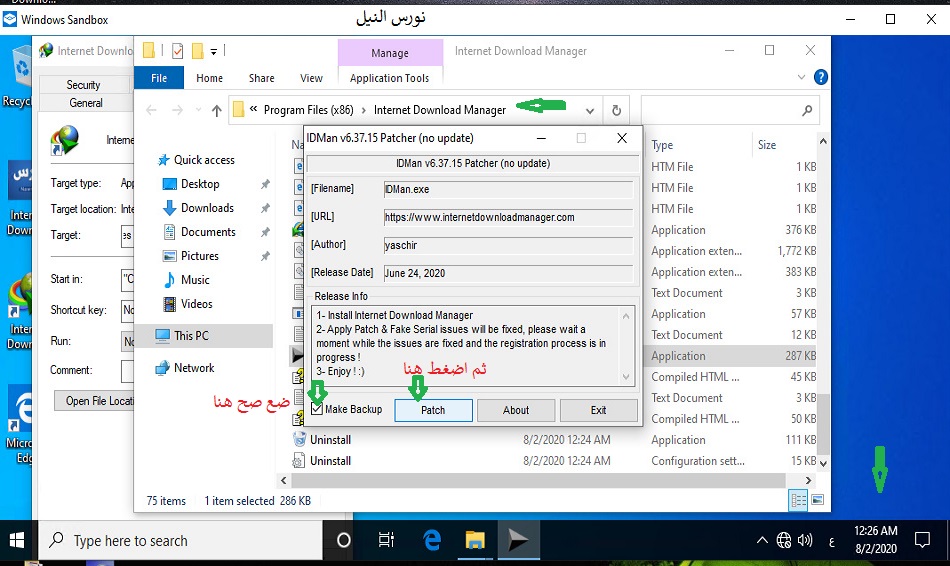Image resolution: width=950 pixels, height=566 pixels.
Task: Switch to details view layout
Action: click(799, 500)
